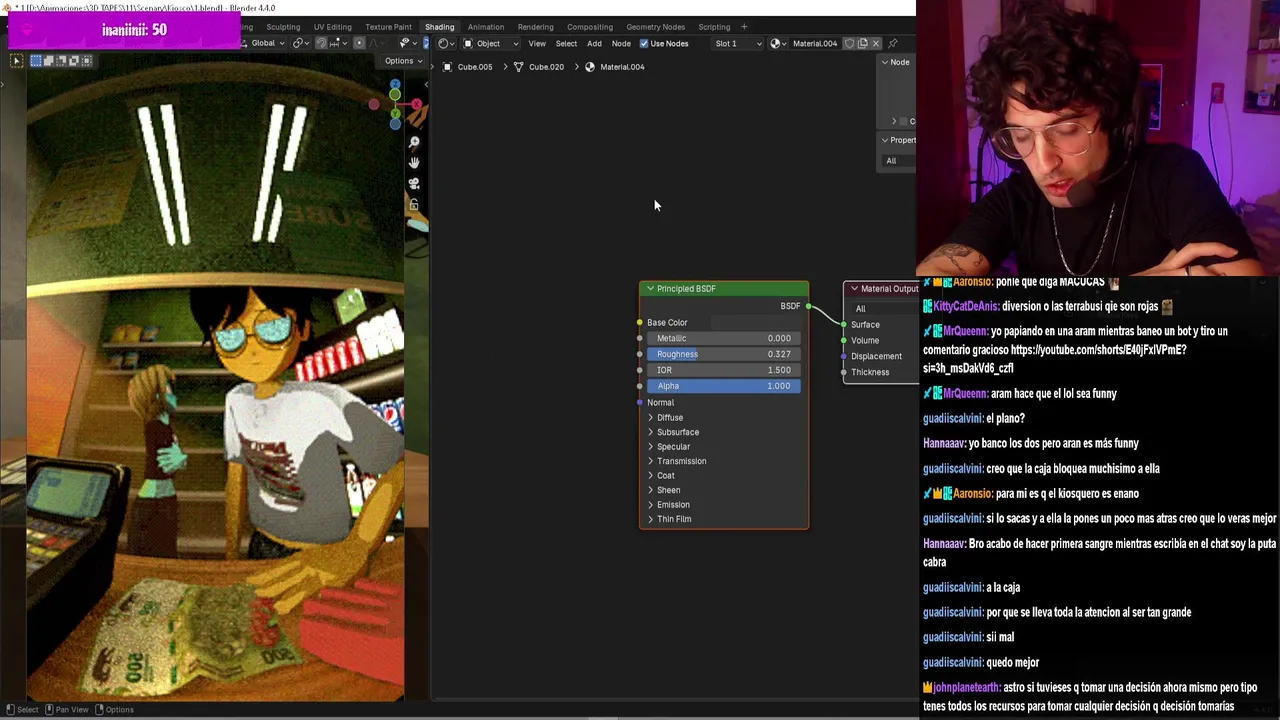Image resolution: width=1280 pixels, height=720 pixels.
Task: Switch to the UV Editing workspace tab
Action: pos(332,27)
